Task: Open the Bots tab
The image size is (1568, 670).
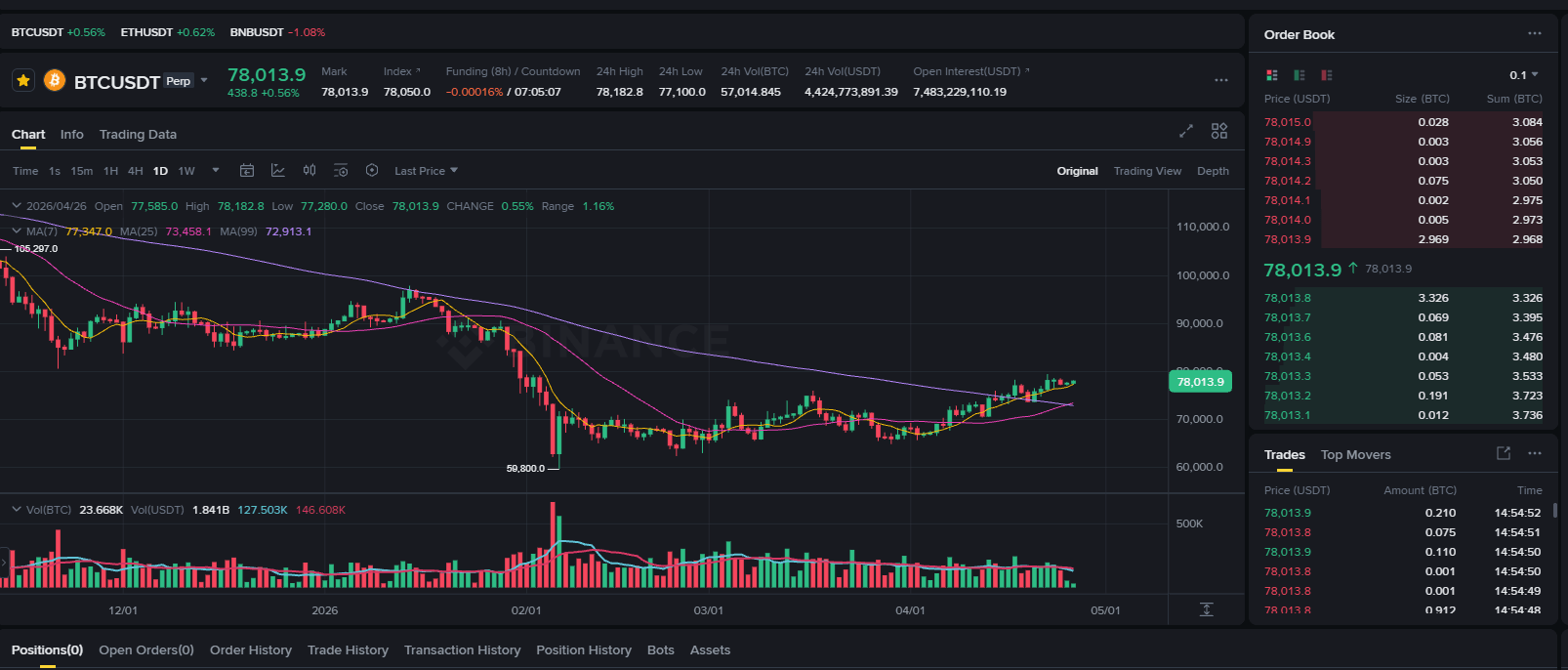Action: pos(661,650)
